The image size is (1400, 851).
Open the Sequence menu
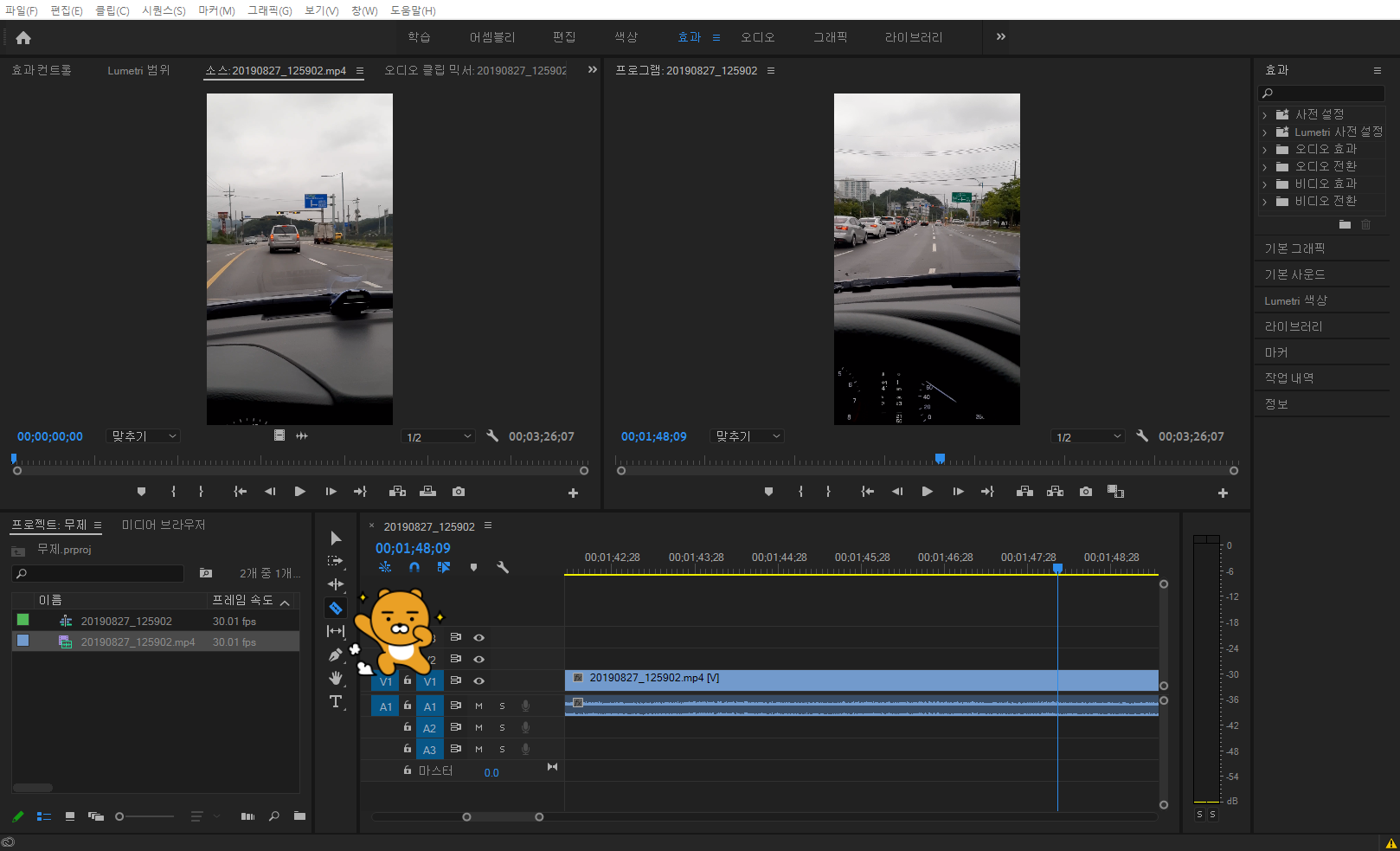164,10
